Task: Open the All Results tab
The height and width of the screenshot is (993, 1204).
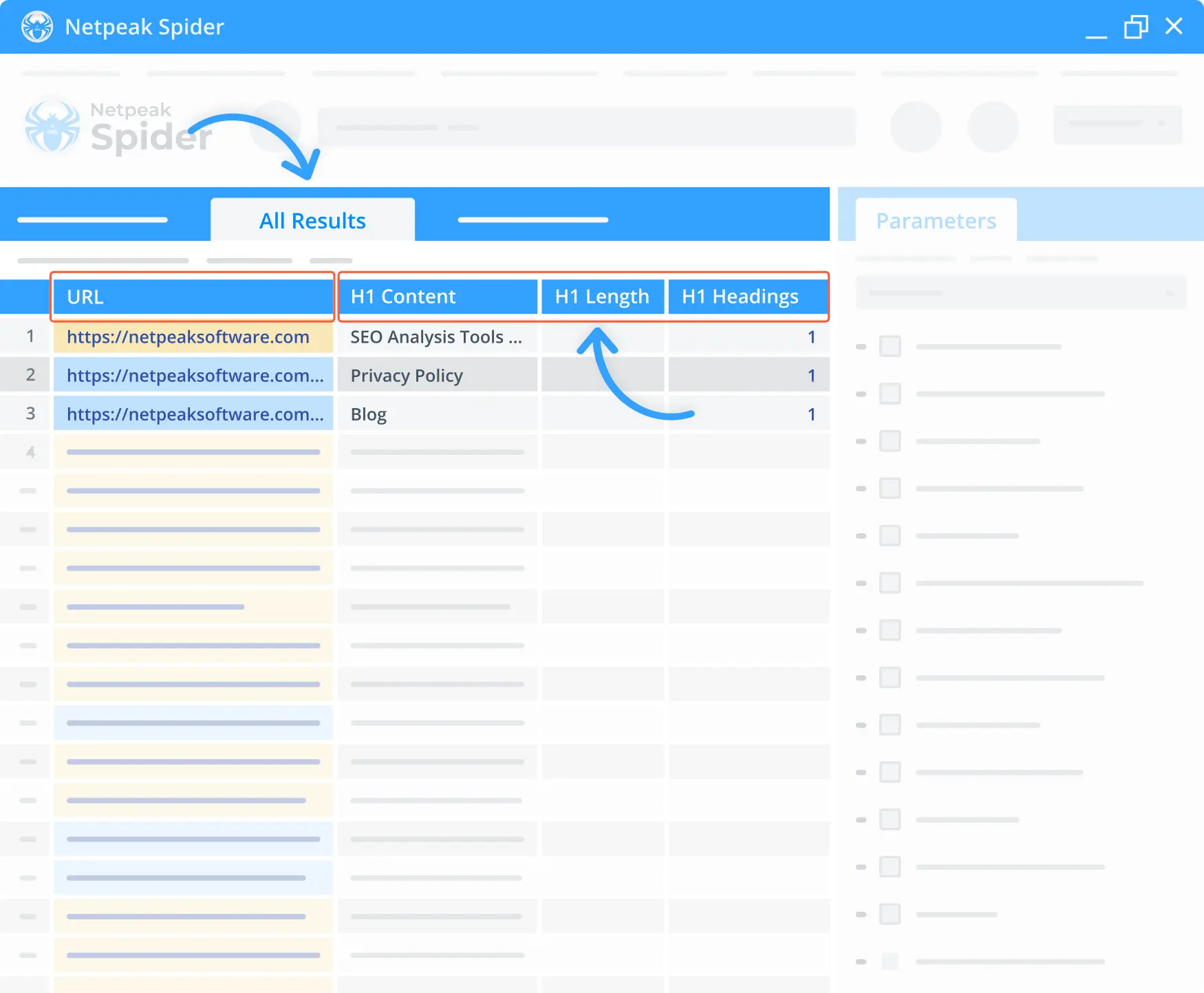Action: (312, 220)
